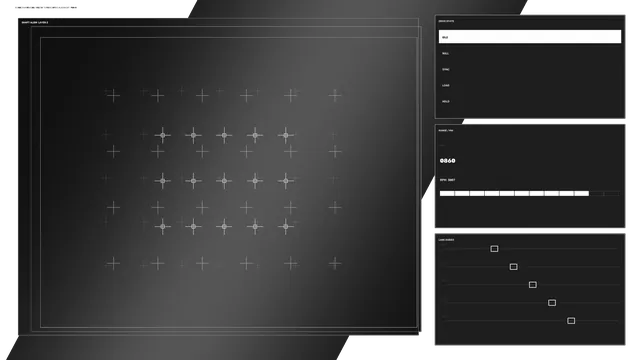Image resolution: width=640 pixels, height=360 pixels.
Task: Select the drive state directly below the highlighted row
Action: 530,53
